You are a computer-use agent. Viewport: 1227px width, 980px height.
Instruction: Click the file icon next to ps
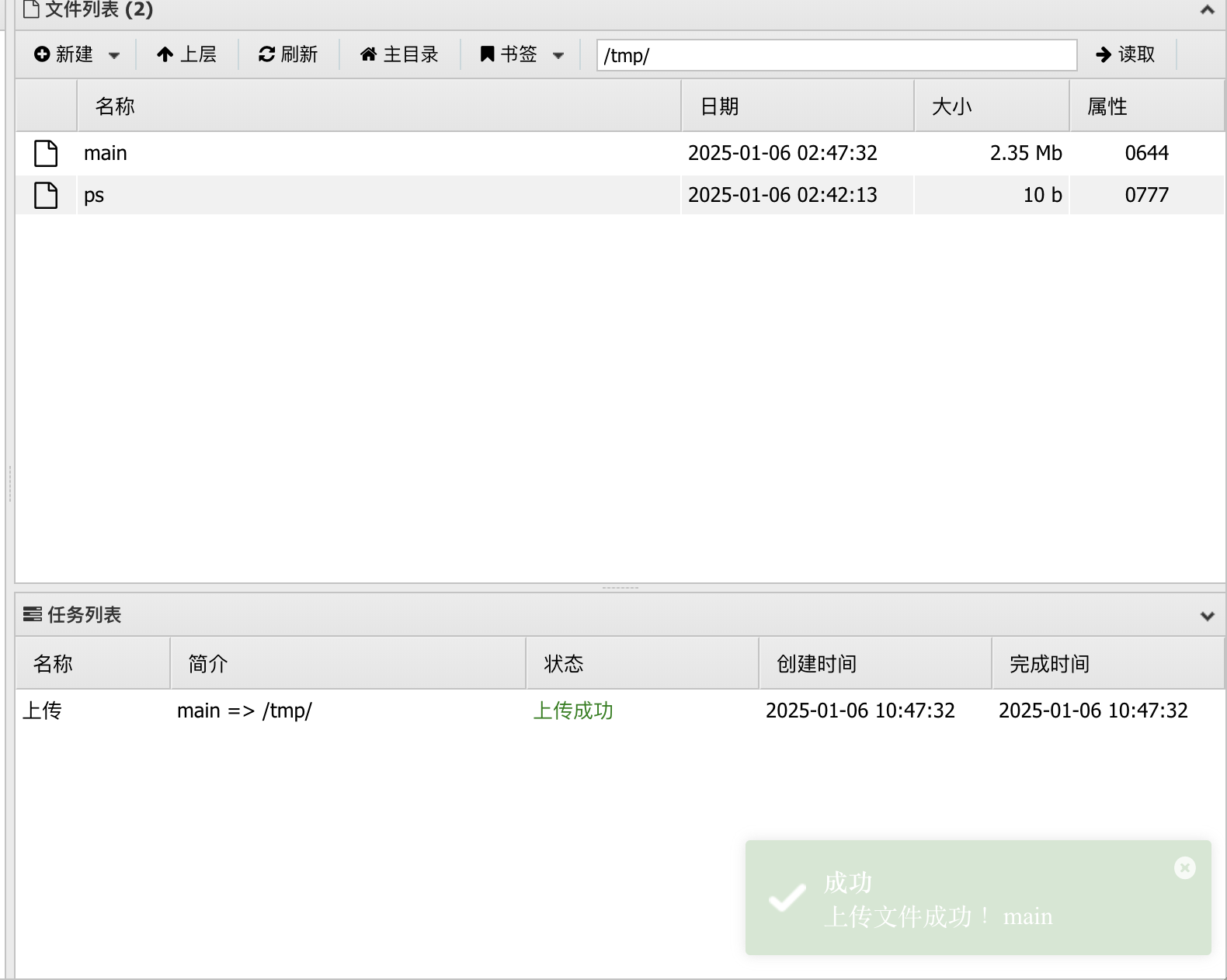(x=46, y=195)
